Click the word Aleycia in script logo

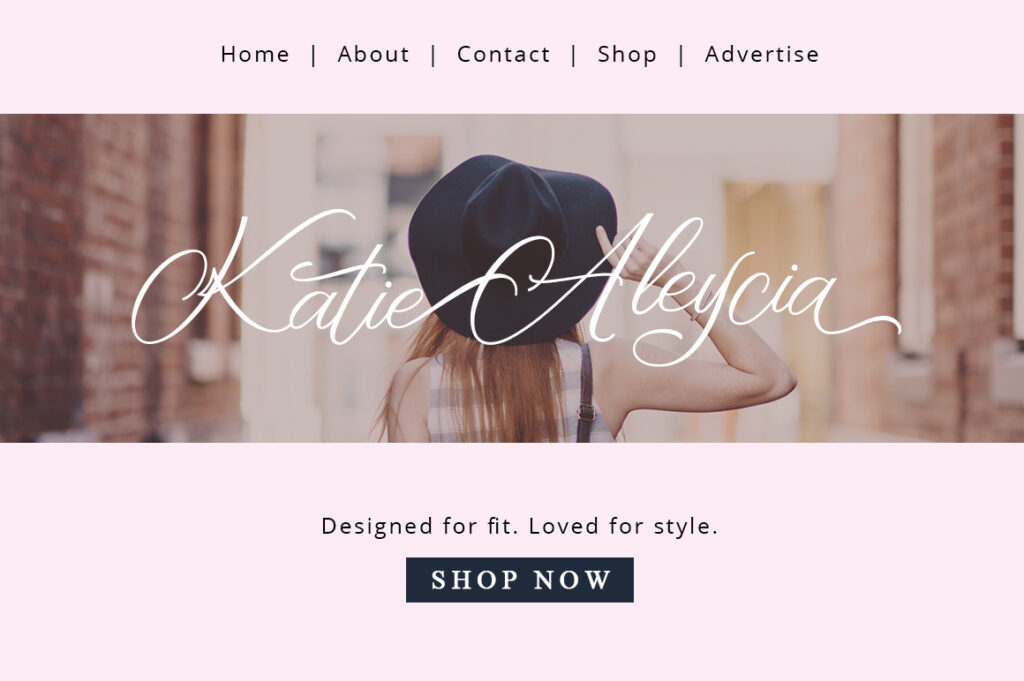tap(653, 287)
